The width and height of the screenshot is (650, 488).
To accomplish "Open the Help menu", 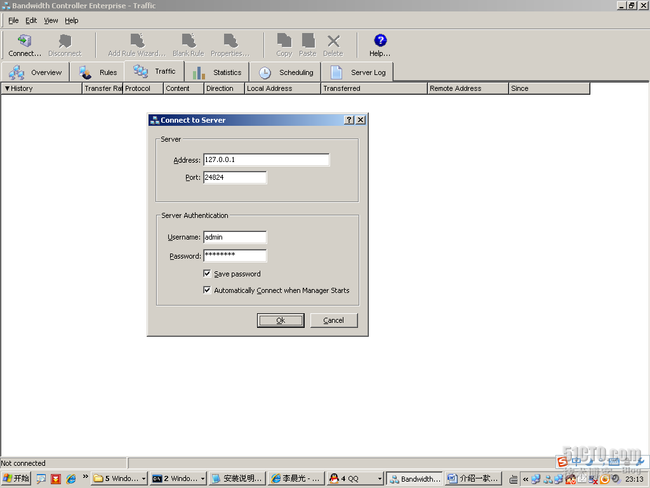I will 71,20.
